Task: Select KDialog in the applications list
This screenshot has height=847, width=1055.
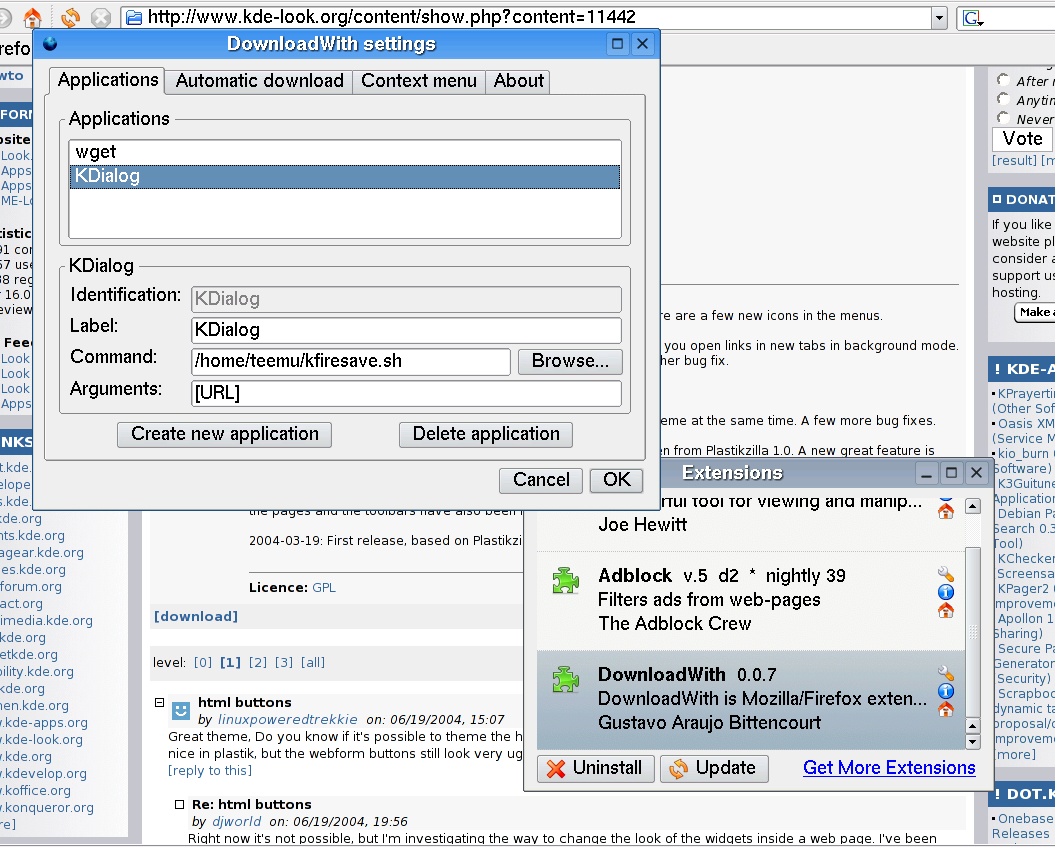Action: tap(344, 176)
